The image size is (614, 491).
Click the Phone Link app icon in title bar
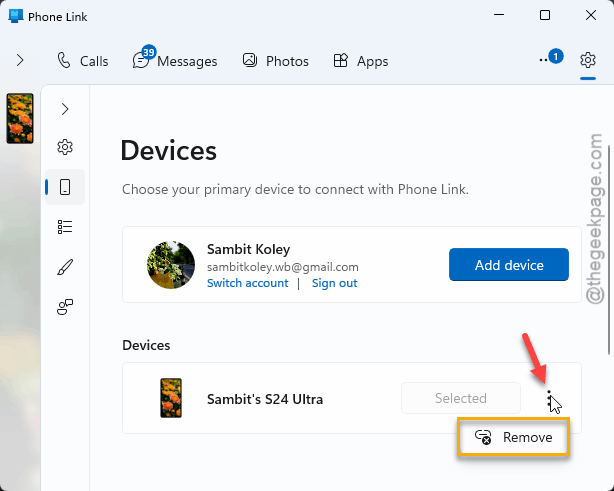tap(15, 16)
